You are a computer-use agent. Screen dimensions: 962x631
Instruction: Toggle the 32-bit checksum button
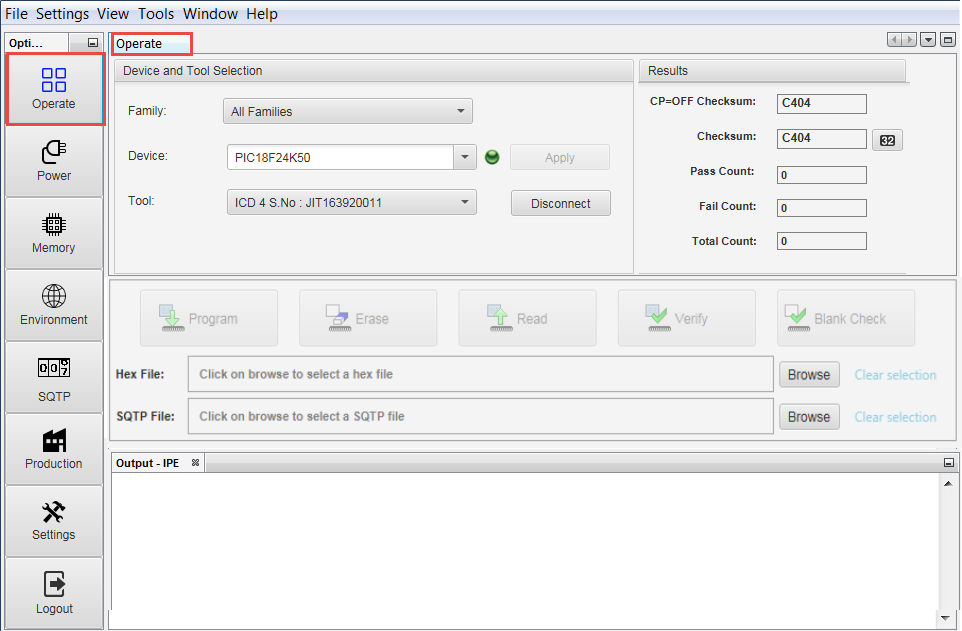tap(887, 140)
